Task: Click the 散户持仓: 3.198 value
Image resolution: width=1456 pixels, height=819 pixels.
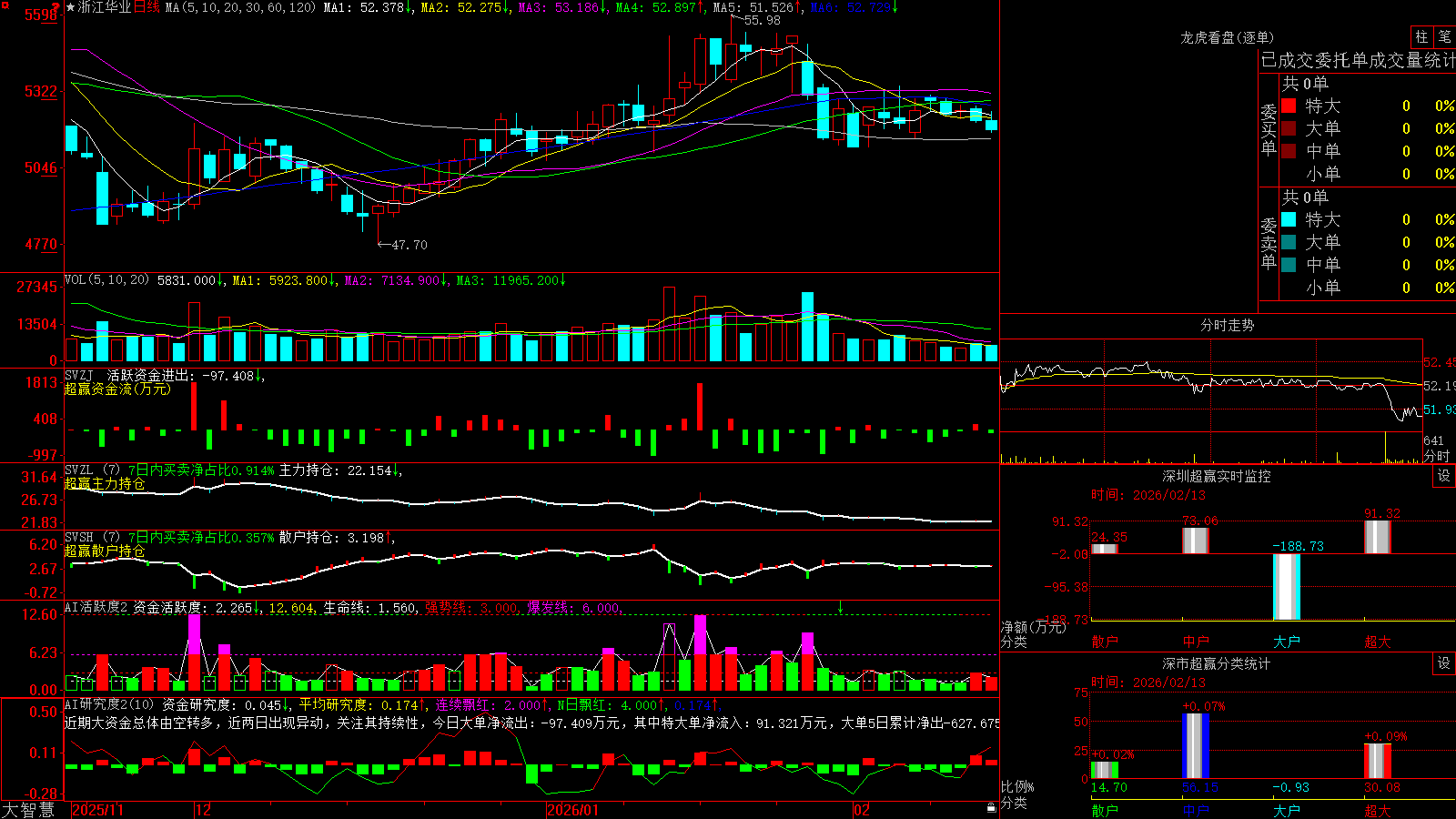Action: pos(332,538)
